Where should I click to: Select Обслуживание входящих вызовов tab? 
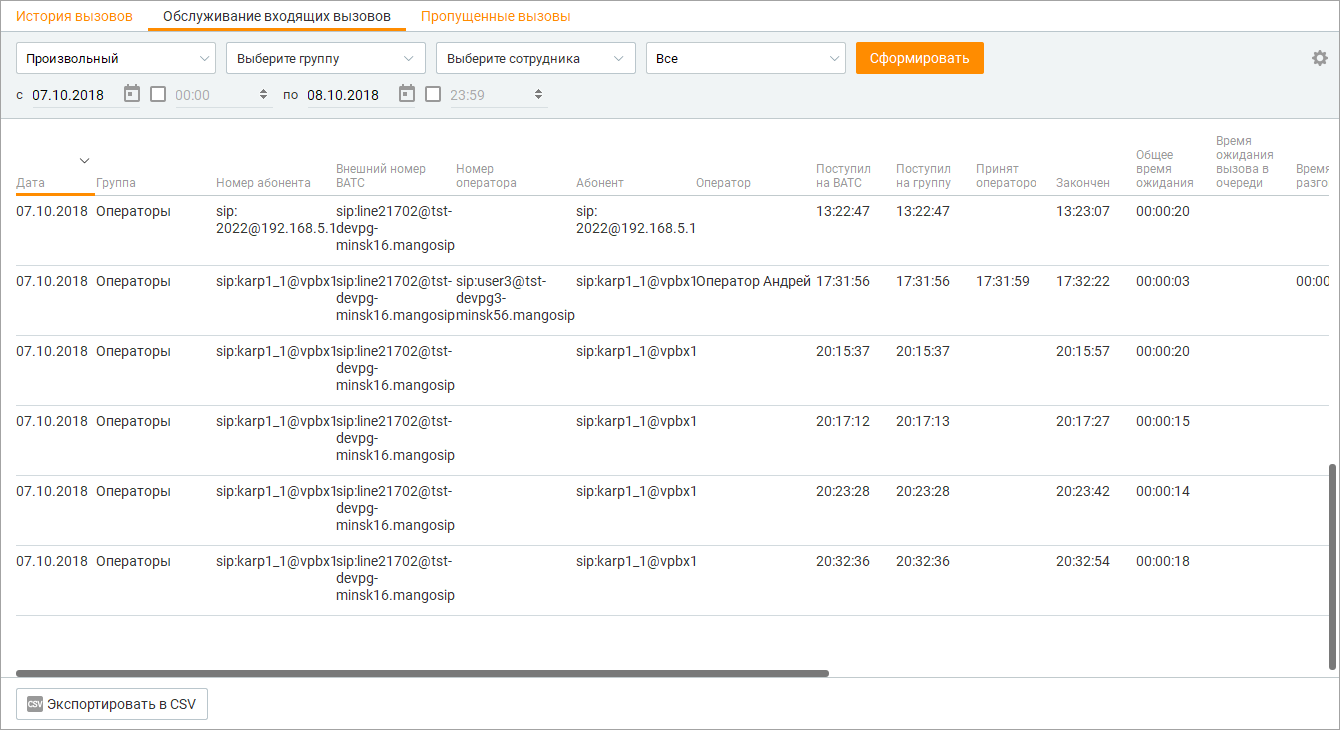[x=277, y=16]
